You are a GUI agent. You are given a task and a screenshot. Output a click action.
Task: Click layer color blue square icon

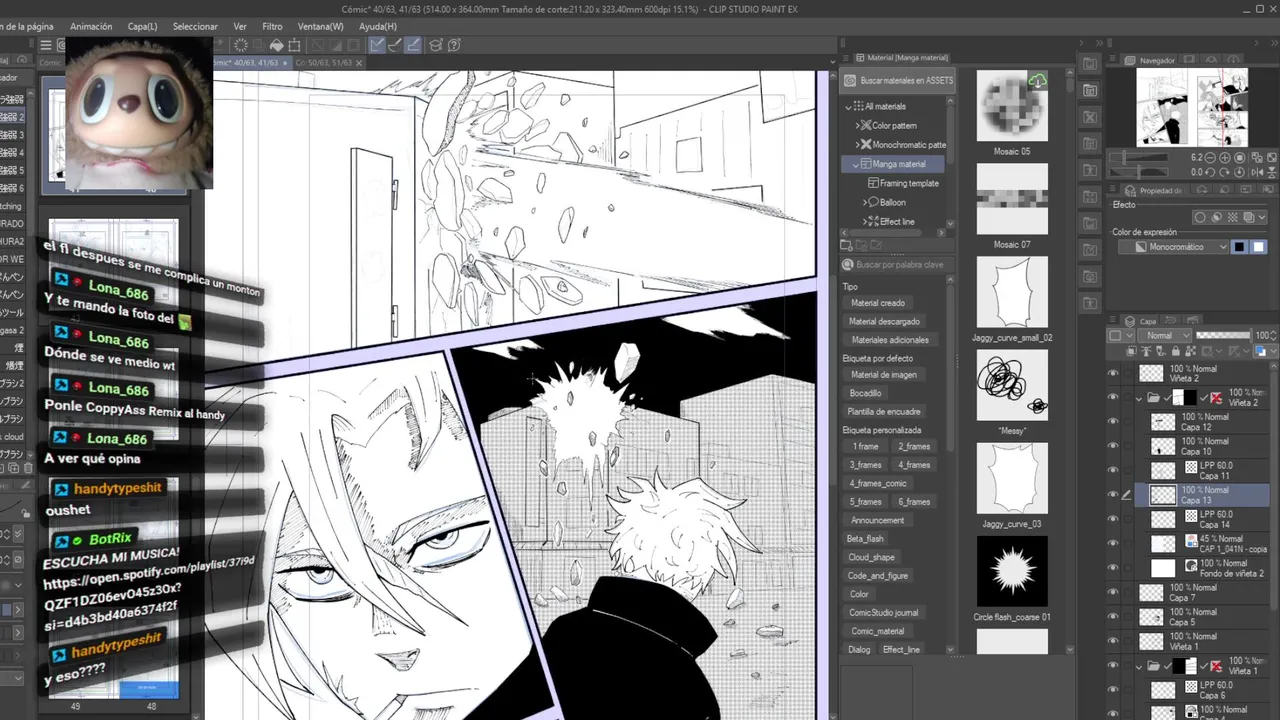1260,351
